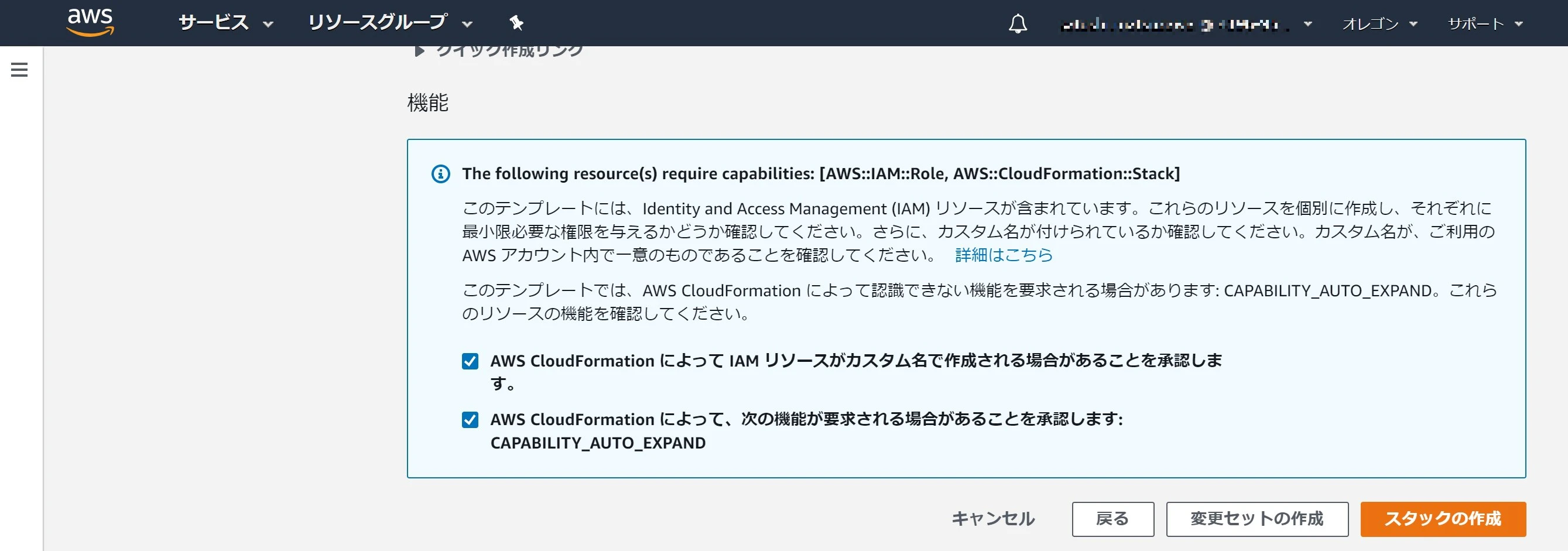Open the hamburger side navigation menu
The height and width of the screenshot is (551, 1568).
click(19, 70)
